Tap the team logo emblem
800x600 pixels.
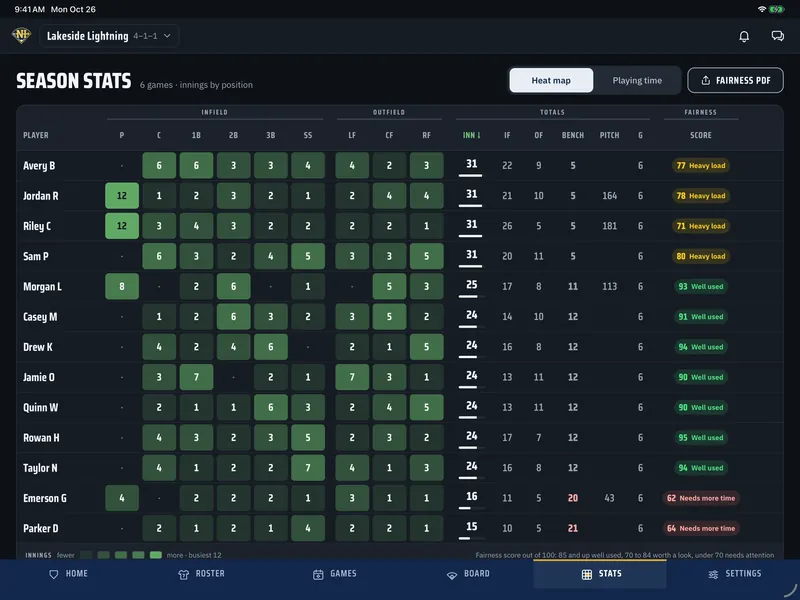tap(21, 35)
